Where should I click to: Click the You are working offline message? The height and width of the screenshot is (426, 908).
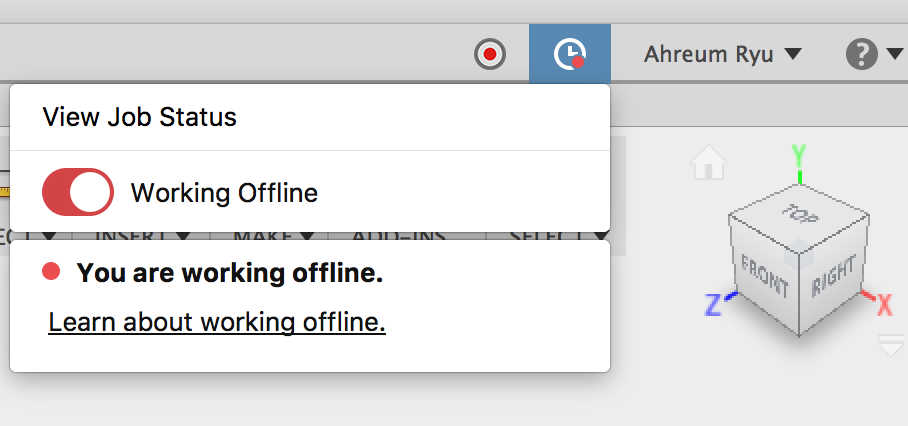pos(229,272)
